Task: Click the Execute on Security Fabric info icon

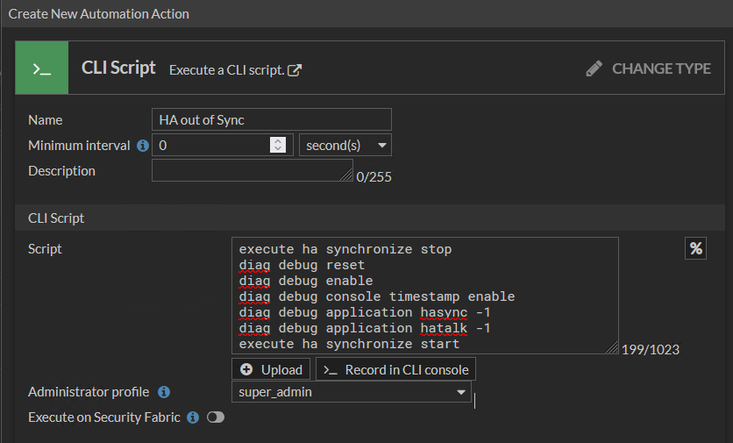Action: [193, 417]
